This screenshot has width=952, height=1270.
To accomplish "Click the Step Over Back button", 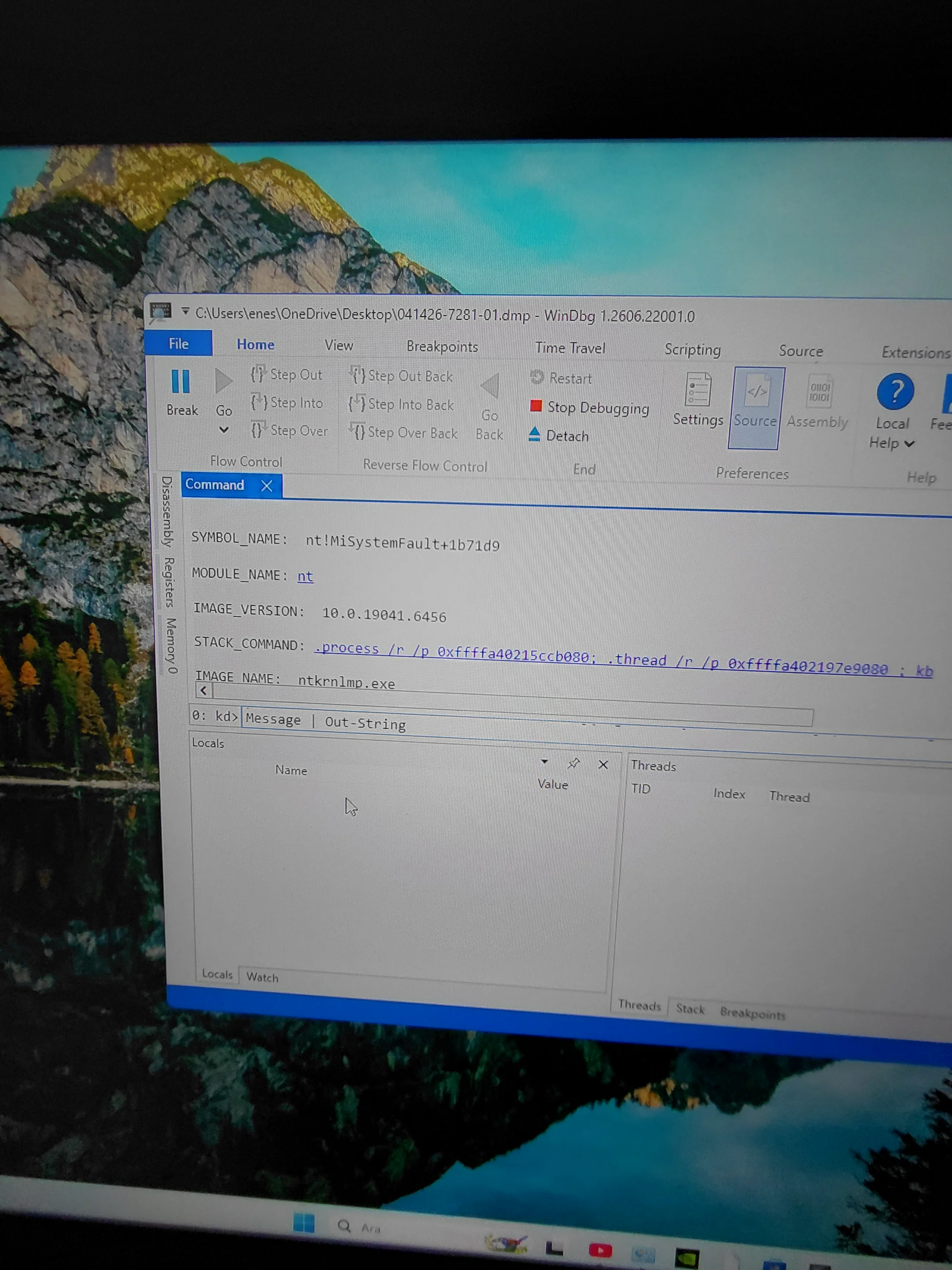I will tap(403, 432).
